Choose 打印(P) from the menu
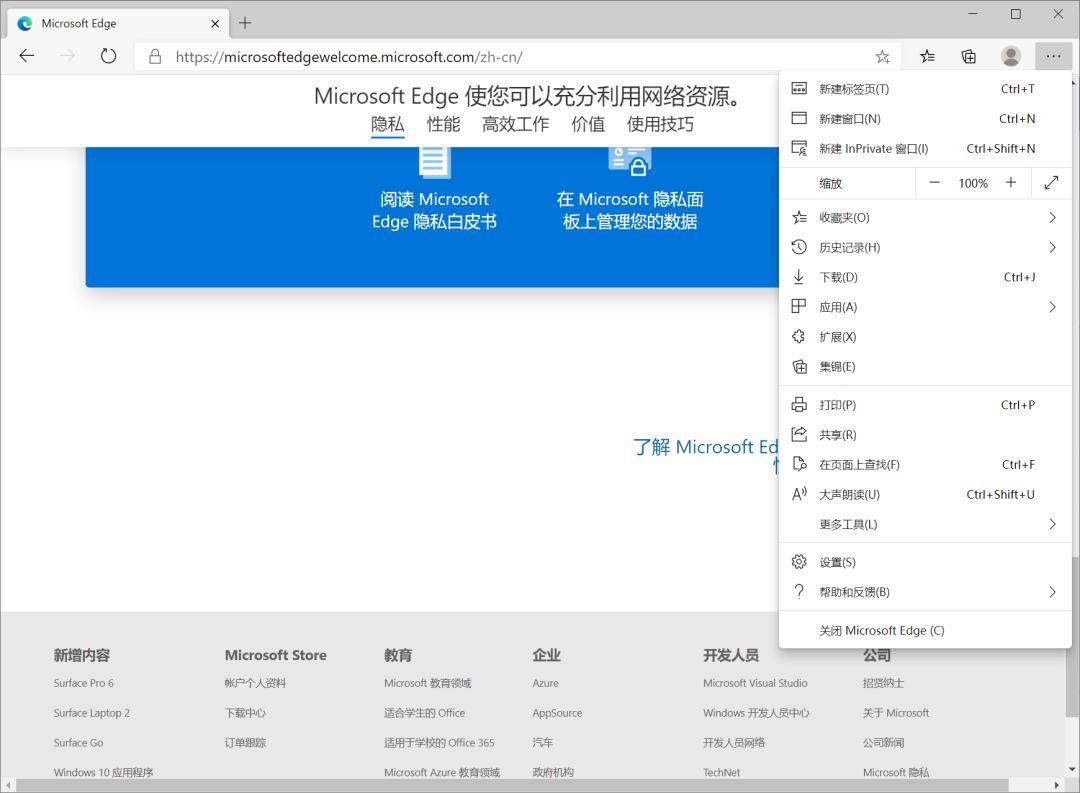 coord(925,405)
